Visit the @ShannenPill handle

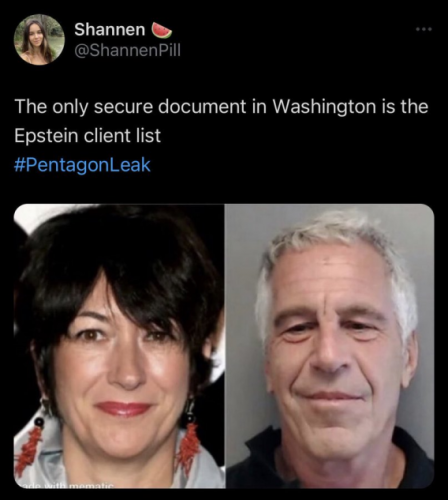[x=127, y=50]
